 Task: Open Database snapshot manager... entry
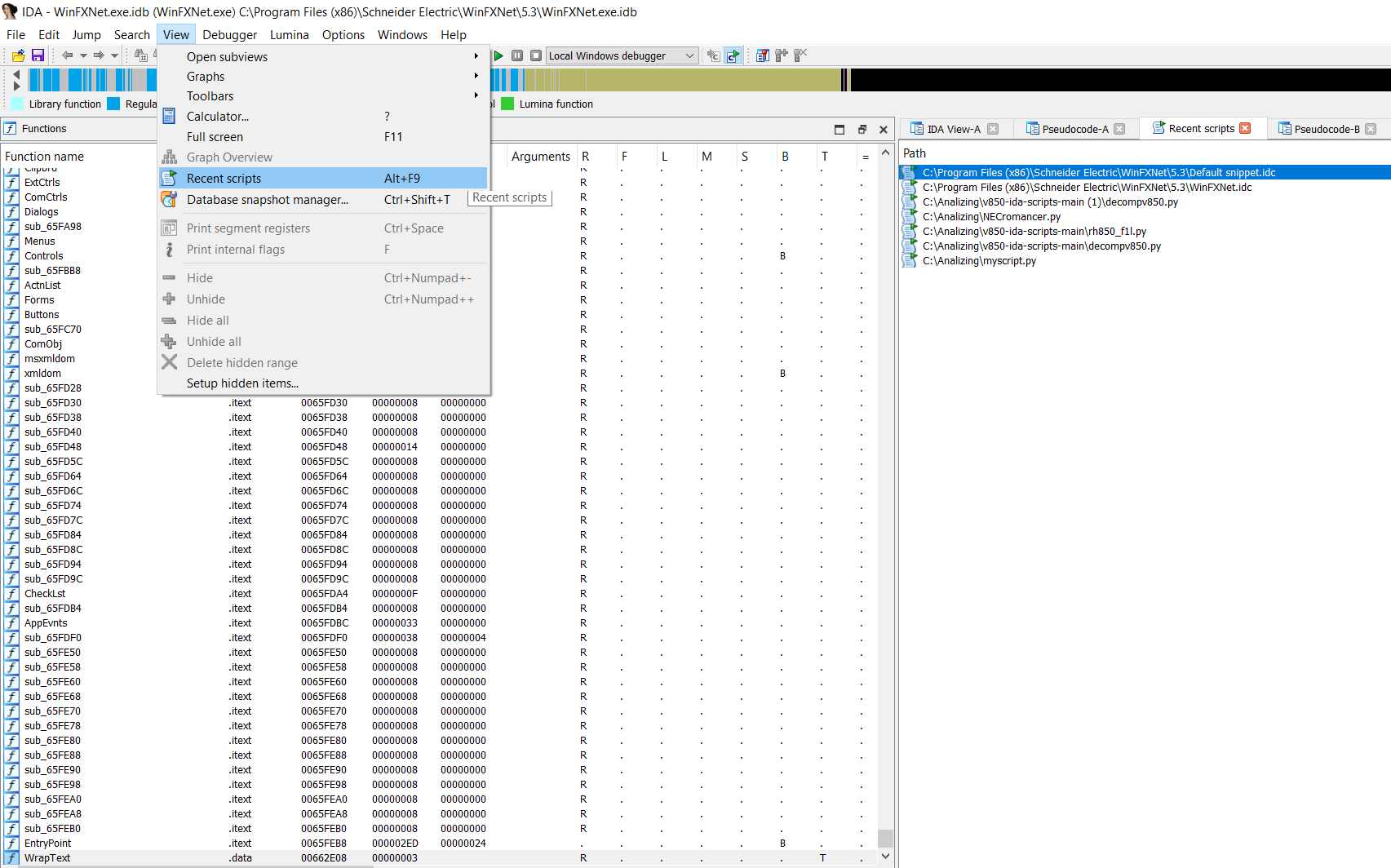tap(323, 199)
